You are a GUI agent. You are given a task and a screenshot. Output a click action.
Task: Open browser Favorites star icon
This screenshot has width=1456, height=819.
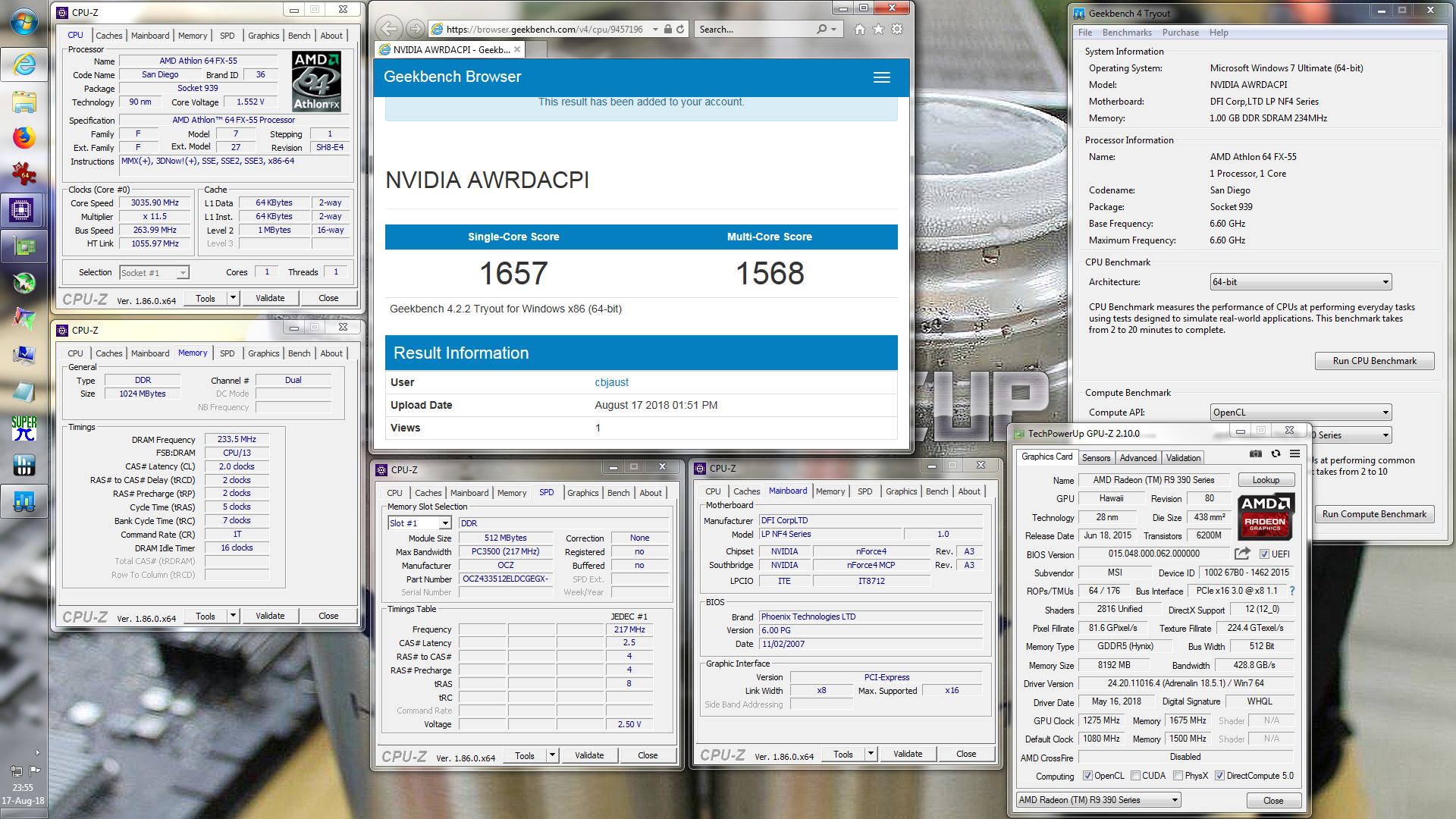[878, 30]
